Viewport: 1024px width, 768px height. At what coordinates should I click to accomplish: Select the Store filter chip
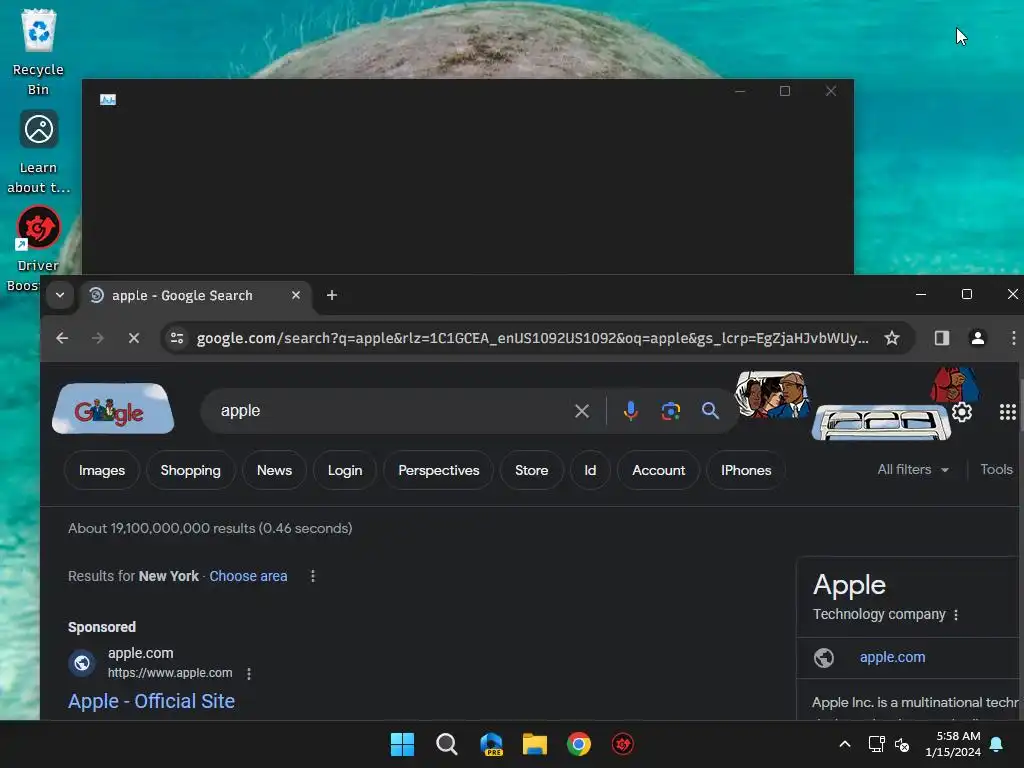tap(532, 470)
